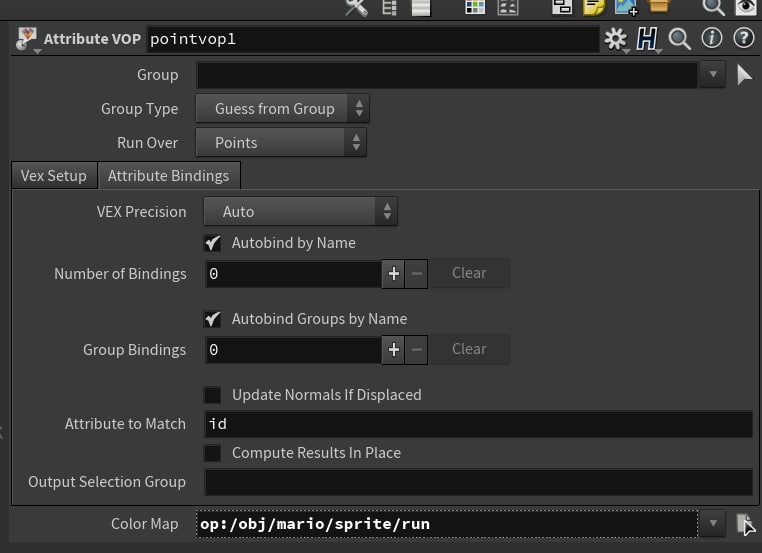Image resolution: width=762 pixels, height=553 pixels.
Task: Open the node info icon
Action: tap(711, 38)
